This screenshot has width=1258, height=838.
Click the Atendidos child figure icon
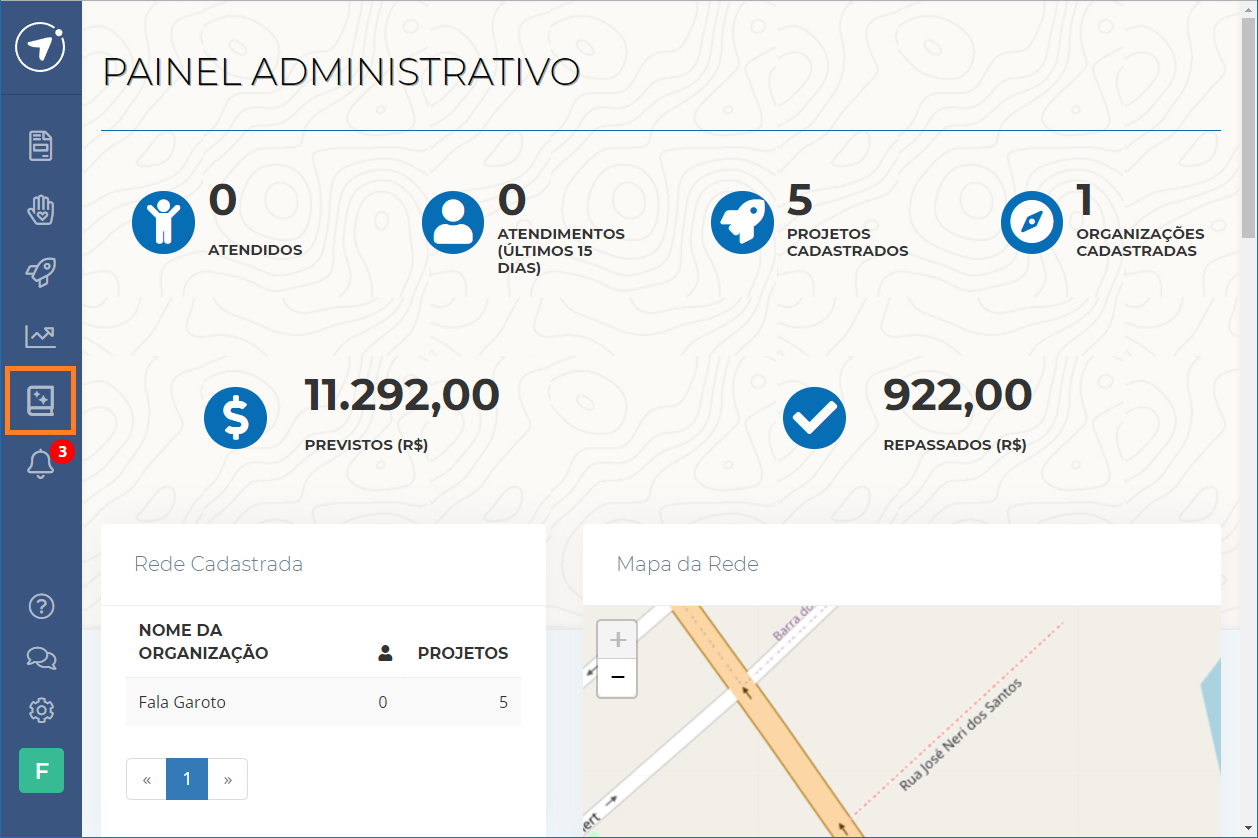coord(163,222)
